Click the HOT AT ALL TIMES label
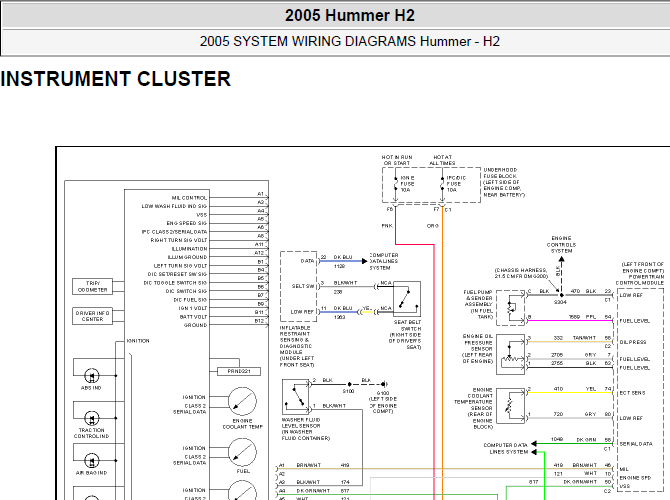Image resolution: width=670 pixels, height=500 pixels. pyautogui.click(x=442, y=160)
